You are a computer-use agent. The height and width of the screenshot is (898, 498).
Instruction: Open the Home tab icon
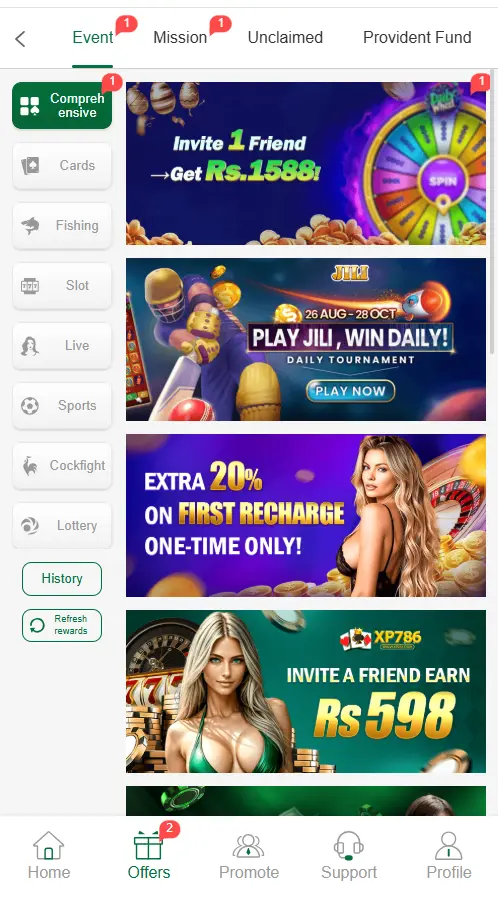coord(49,846)
